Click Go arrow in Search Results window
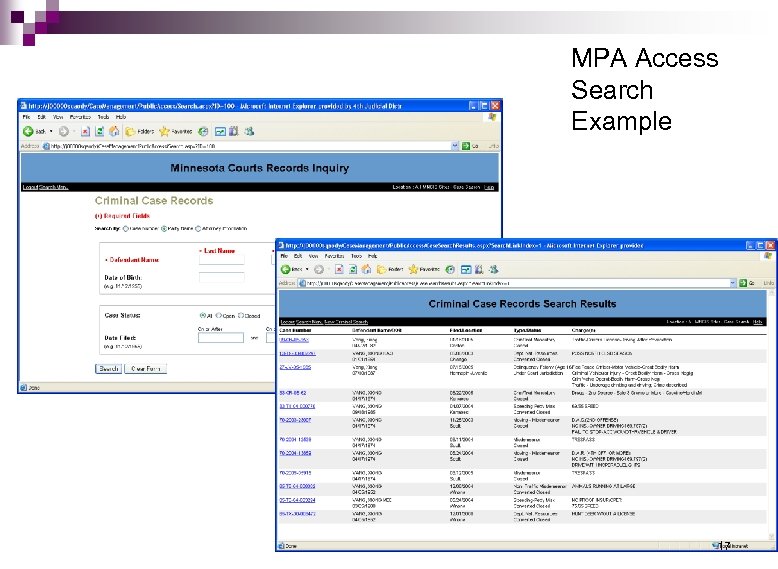 pyautogui.click(x=743, y=283)
